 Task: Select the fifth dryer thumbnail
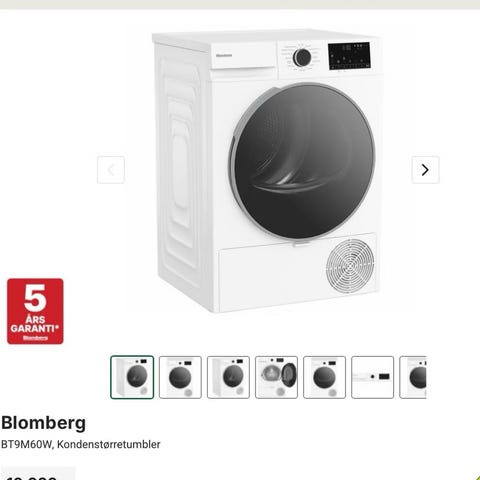click(324, 377)
